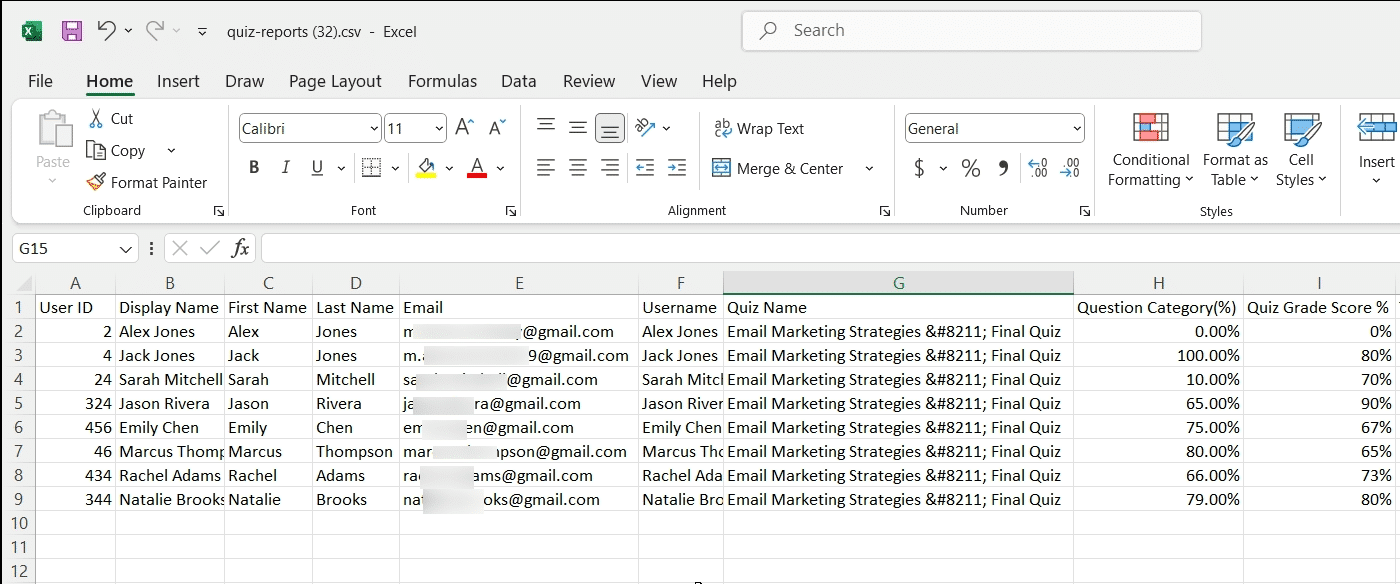Click the Redo arrow icon
Image resolution: width=1400 pixels, height=584 pixels.
pyautogui.click(x=155, y=31)
